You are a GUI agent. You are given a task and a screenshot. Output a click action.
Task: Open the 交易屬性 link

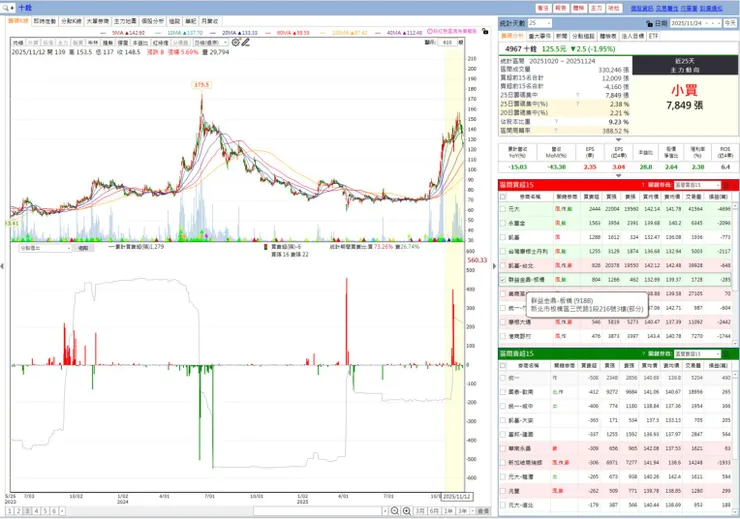[x=666, y=8]
